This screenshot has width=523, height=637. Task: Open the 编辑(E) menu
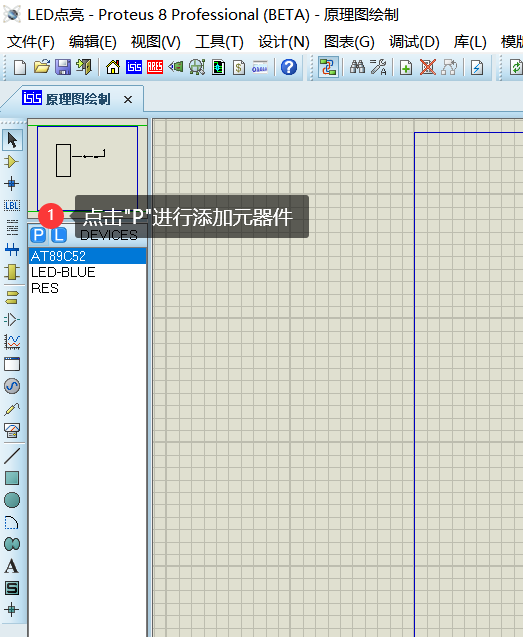click(93, 42)
